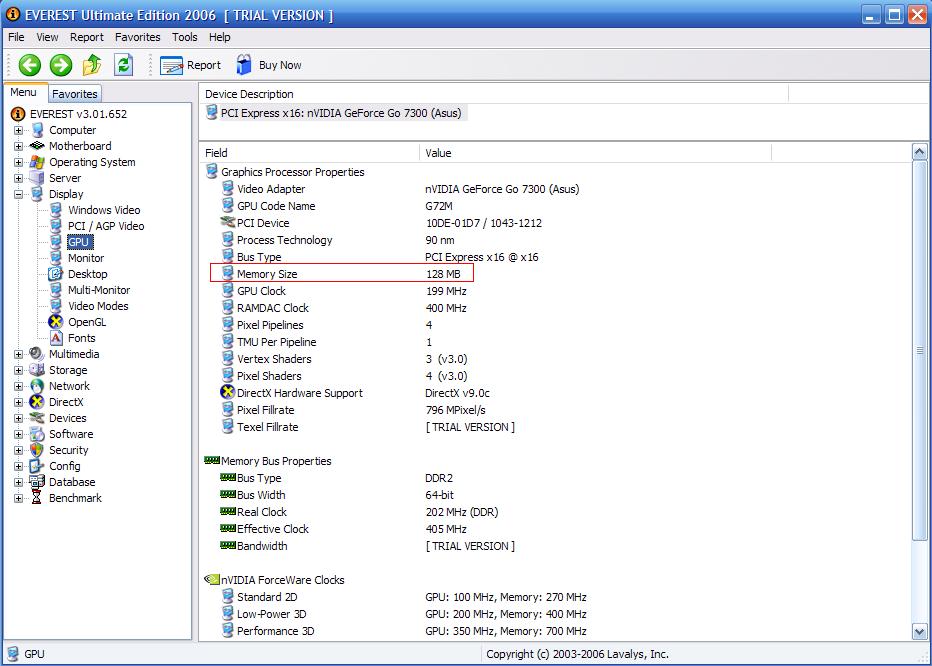Click the Database tree icon
The width and height of the screenshot is (932, 666).
click(x=37, y=482)
